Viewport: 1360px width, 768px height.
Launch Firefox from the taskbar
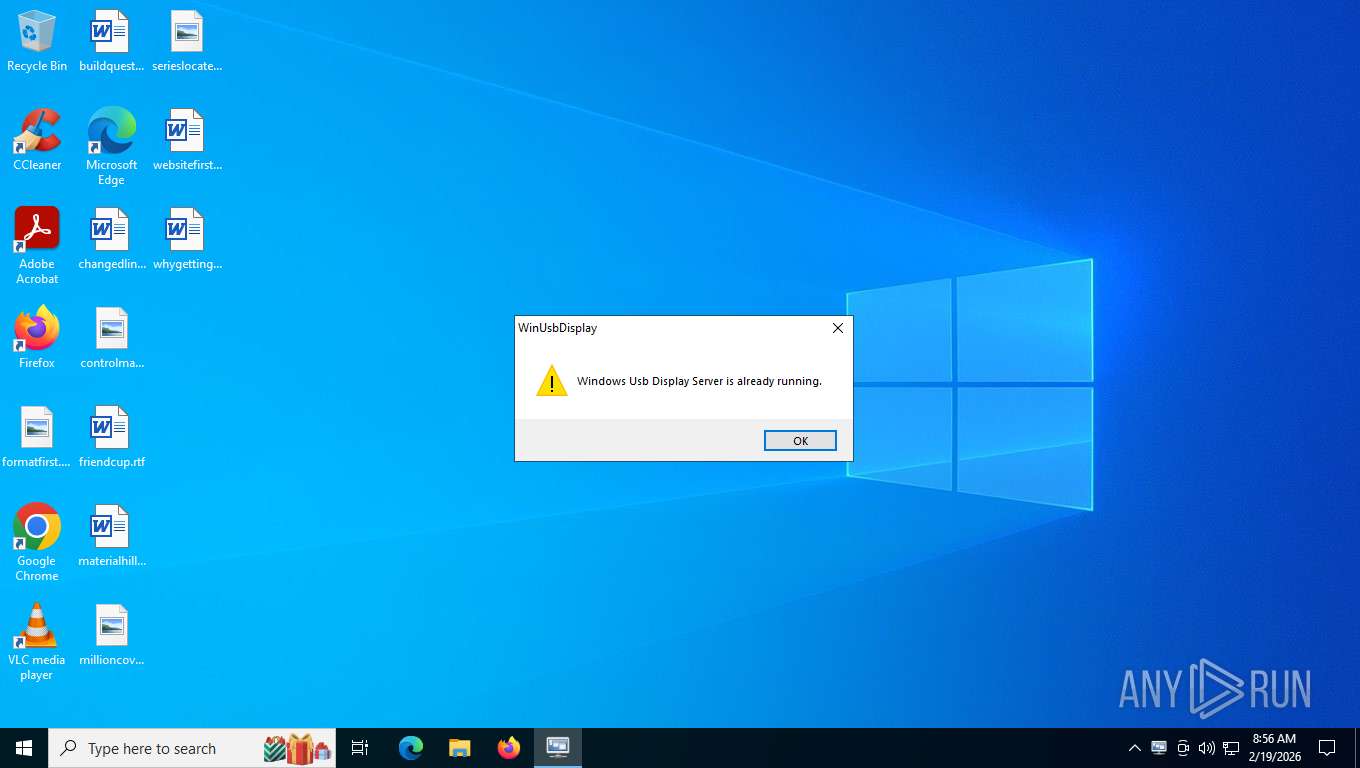tap(509, 748)
